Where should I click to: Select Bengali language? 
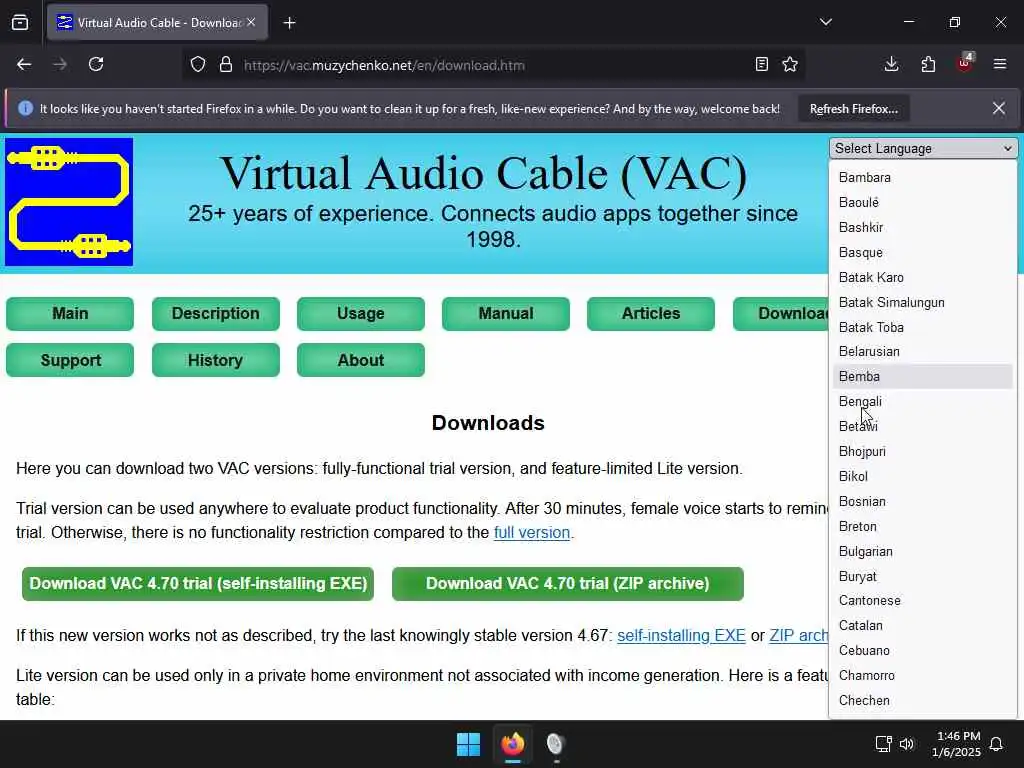(923, 402)
